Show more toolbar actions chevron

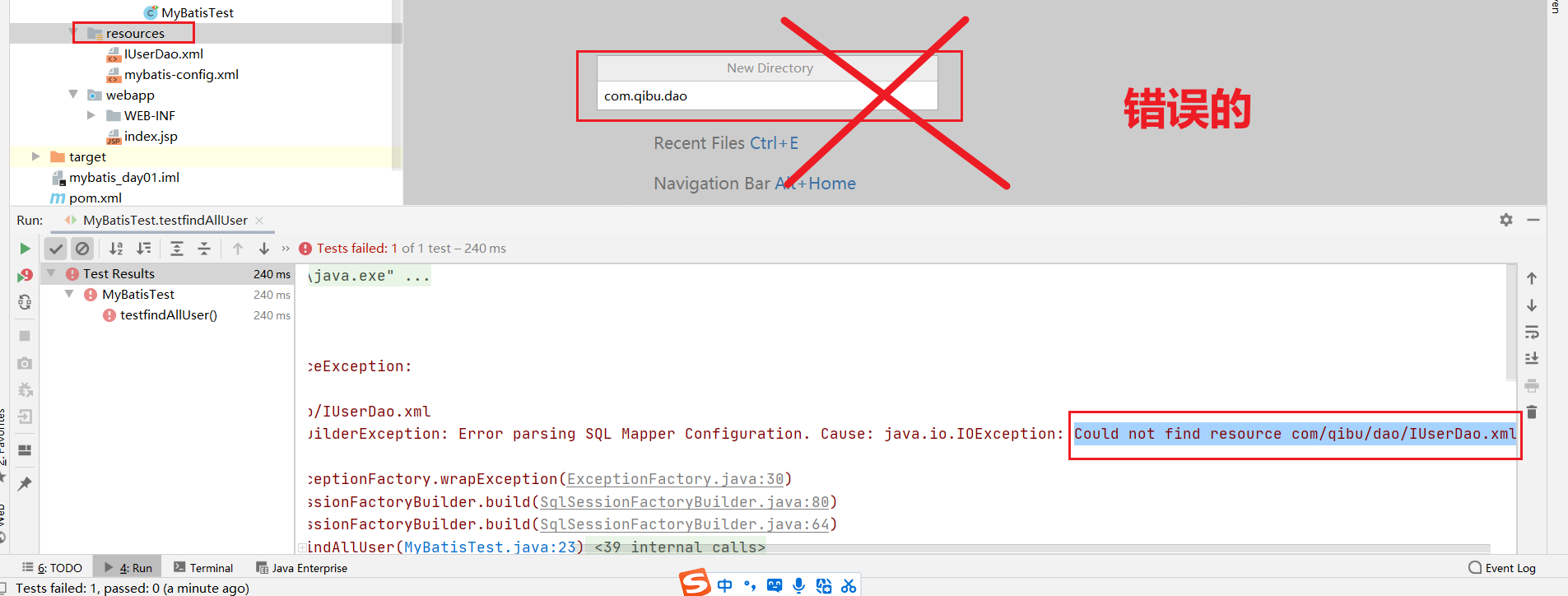(286, 249)
